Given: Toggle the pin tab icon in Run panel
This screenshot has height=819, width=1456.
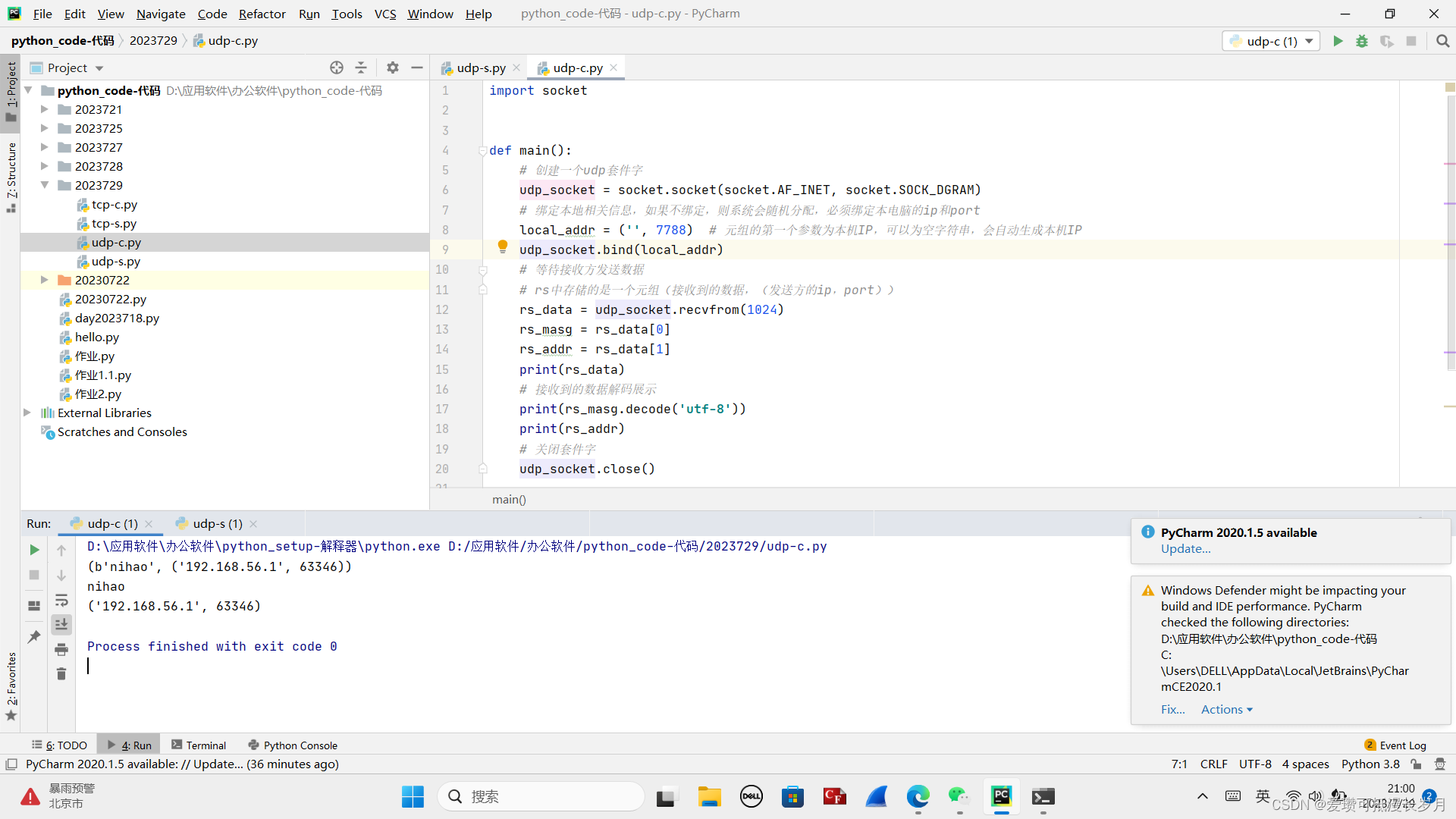Looking at the screenshot, I should 34,637.
